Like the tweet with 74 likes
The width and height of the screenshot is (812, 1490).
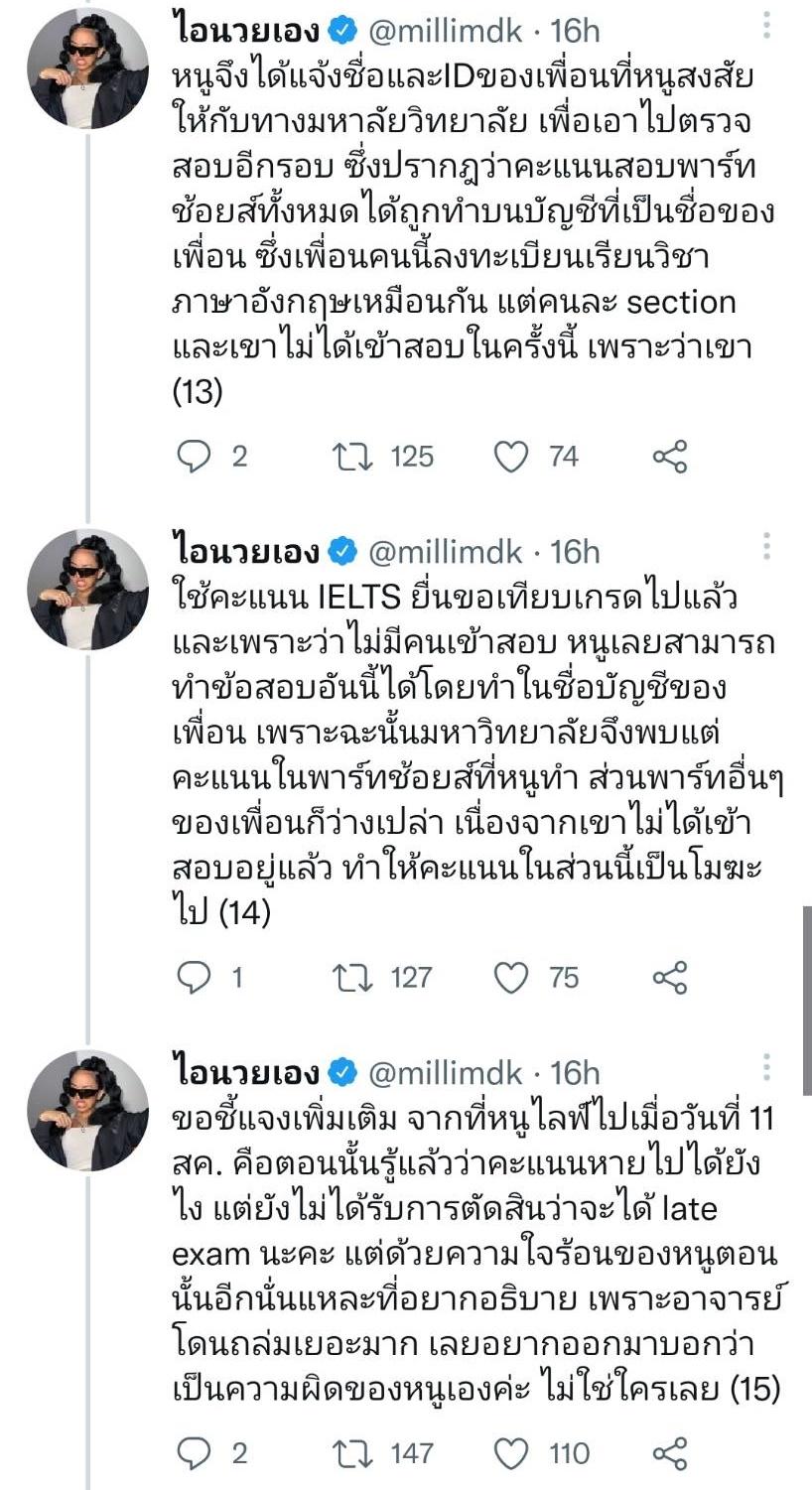[x=511, y=456]
